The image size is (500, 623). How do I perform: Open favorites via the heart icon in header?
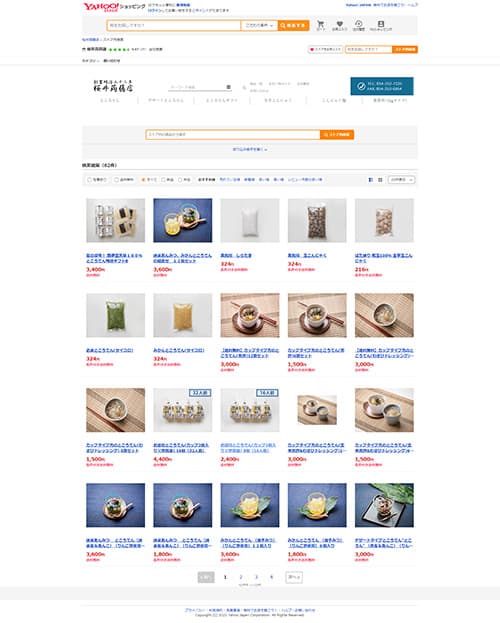339,25
